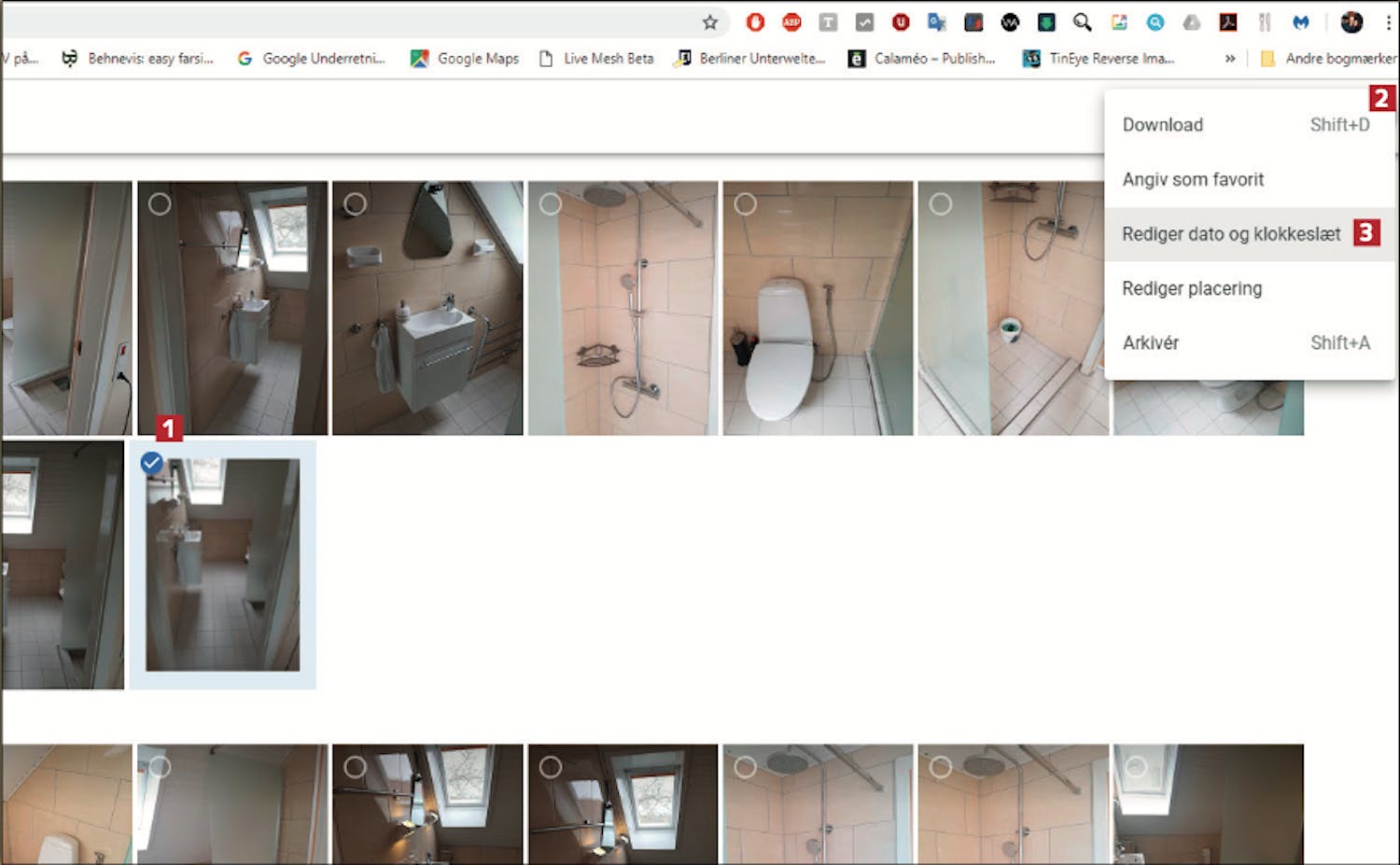Open the uBlock red shield extension
The height and width of the screenshot is (865, 1400).
[901, 22]
